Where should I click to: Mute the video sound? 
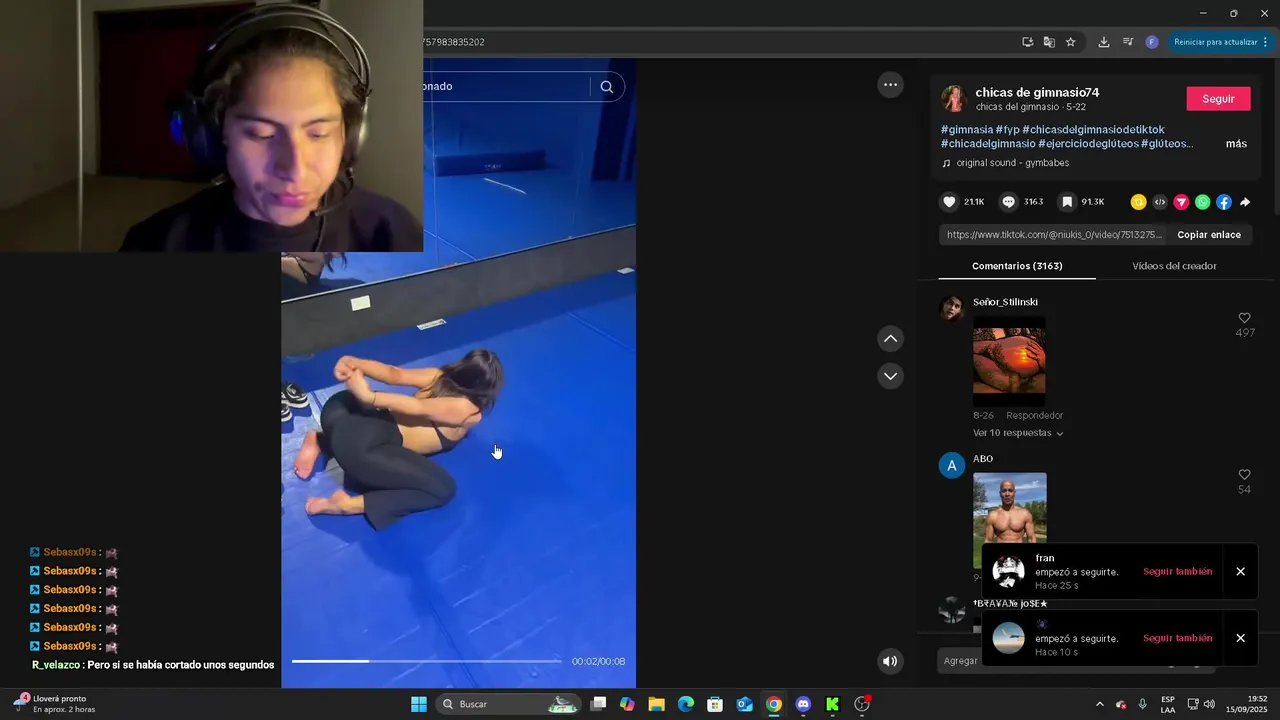coord(890,661)
